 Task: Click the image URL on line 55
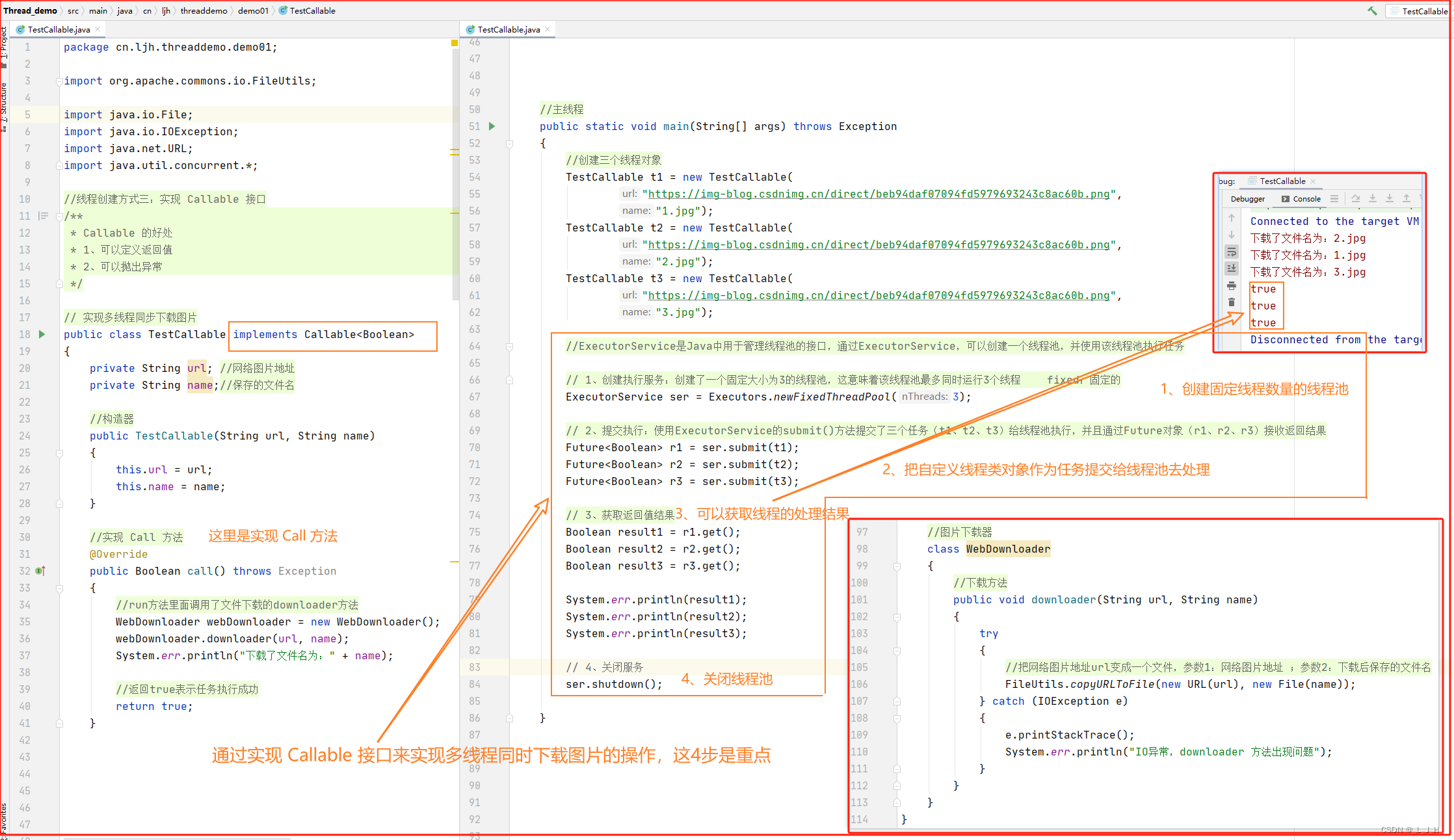(x=879, y=194)
